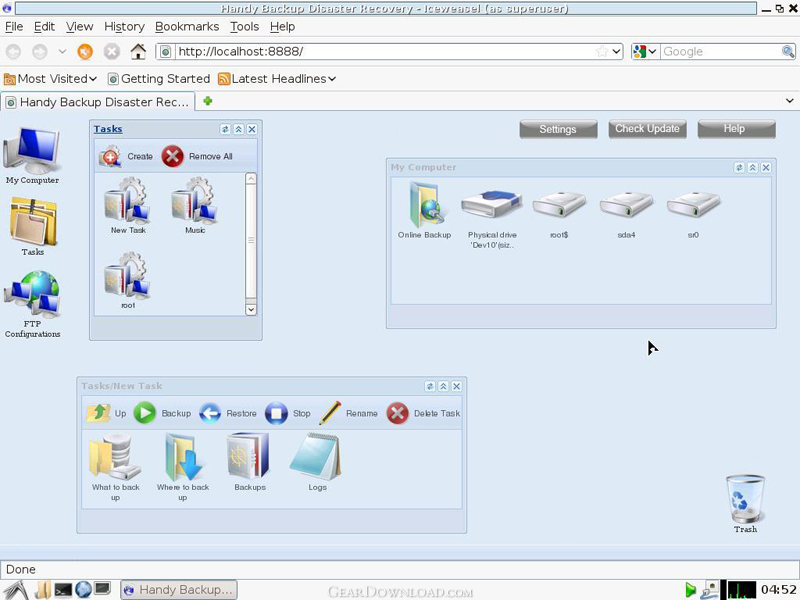
Task: Open the View menu
Action: pos(80,27)
